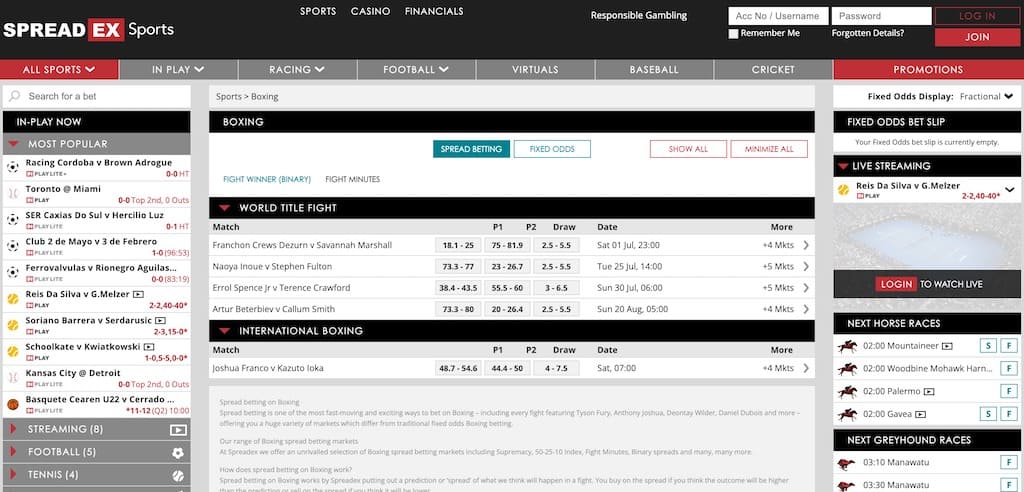Switch to Fixed Odds view
The image size is (1024, 492).
552,149
